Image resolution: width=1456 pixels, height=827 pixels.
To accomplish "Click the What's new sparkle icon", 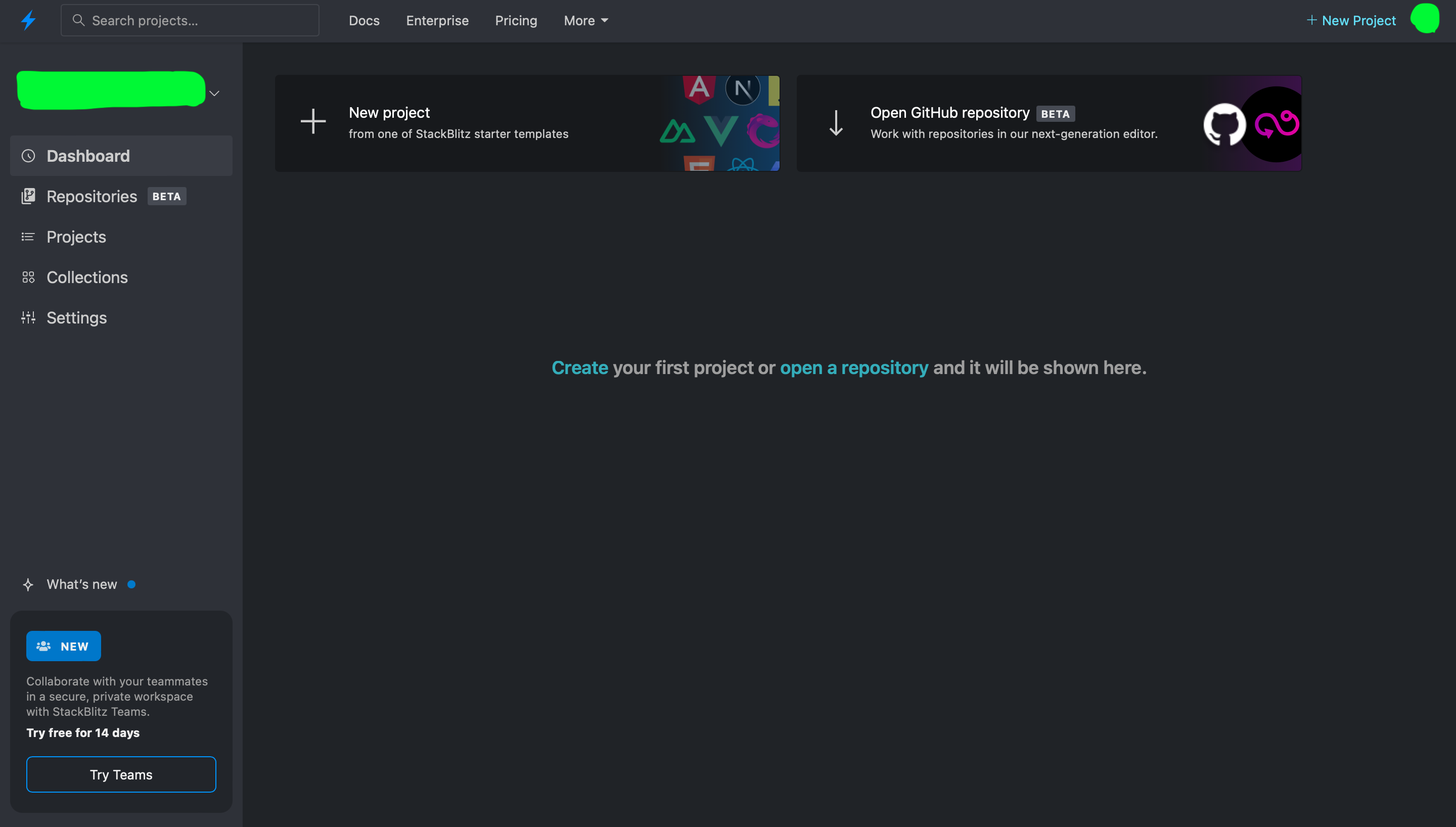I will (x=28, y=584).
